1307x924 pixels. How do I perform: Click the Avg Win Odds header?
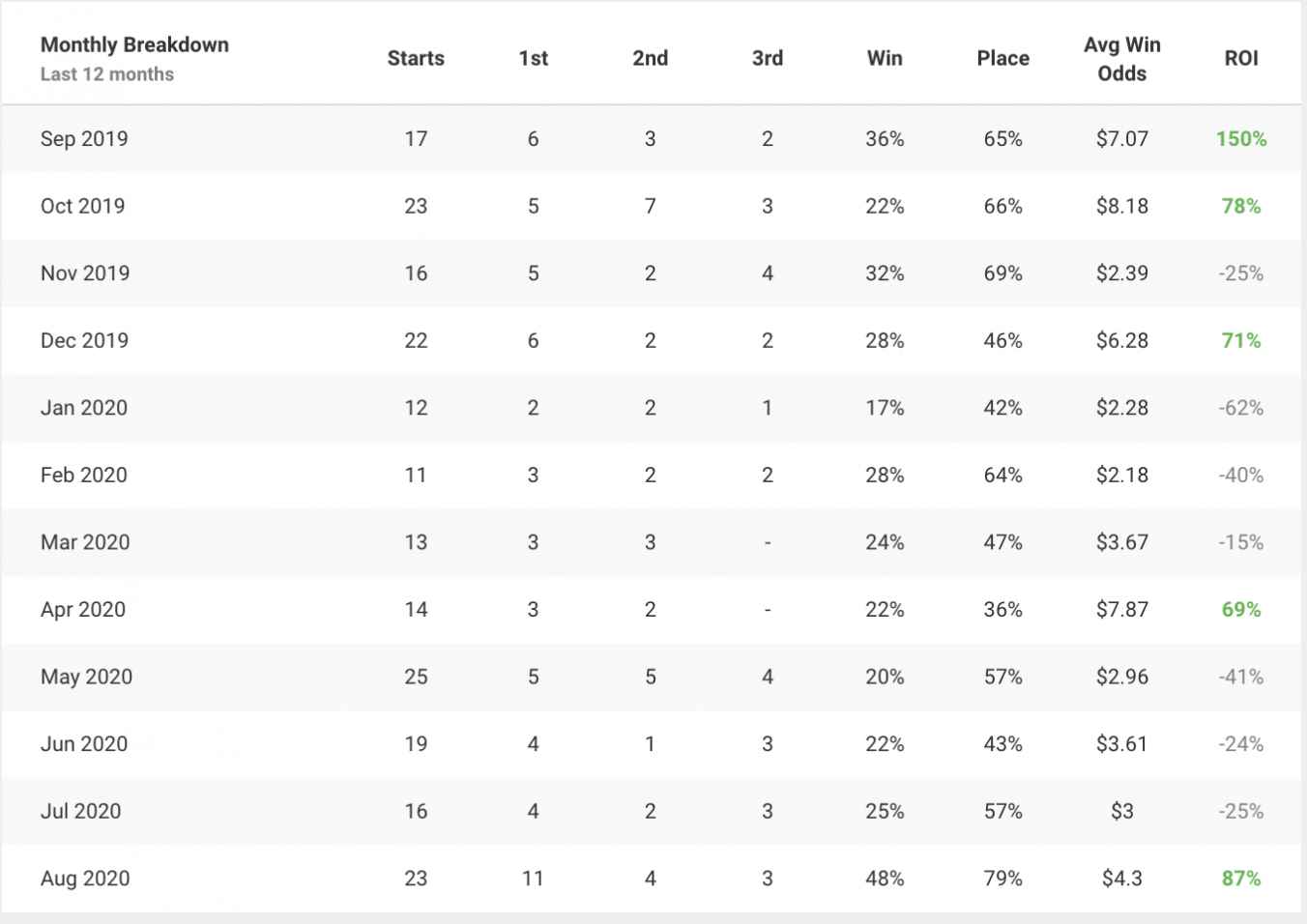click(1122, 59)
